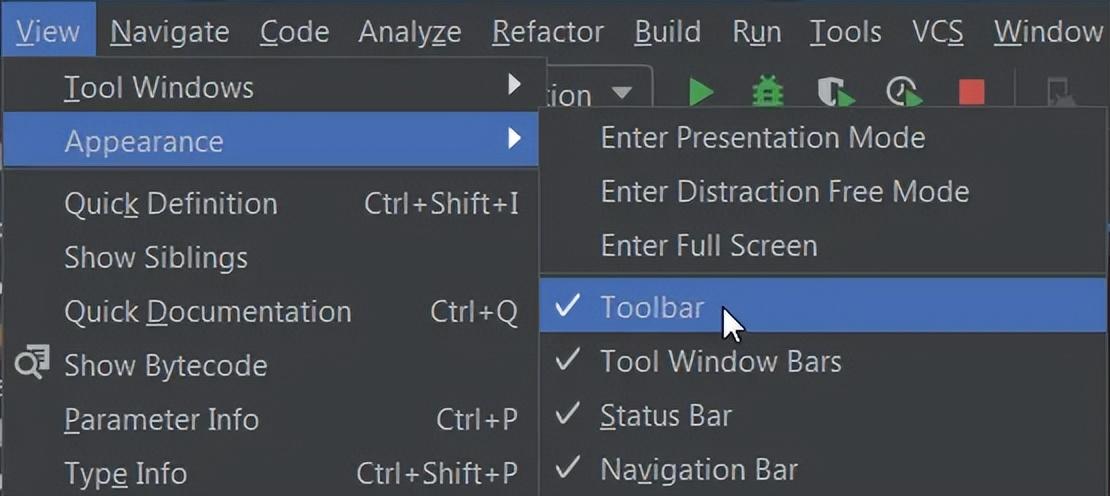Start debugging with the green bug icon
Screen dimensions: 1110x496
click(x=767, y=93)
